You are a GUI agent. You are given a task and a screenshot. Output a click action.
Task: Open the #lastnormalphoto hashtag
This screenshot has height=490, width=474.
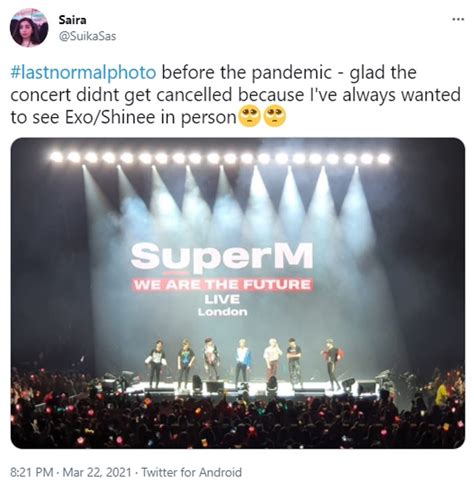point(83,73)
